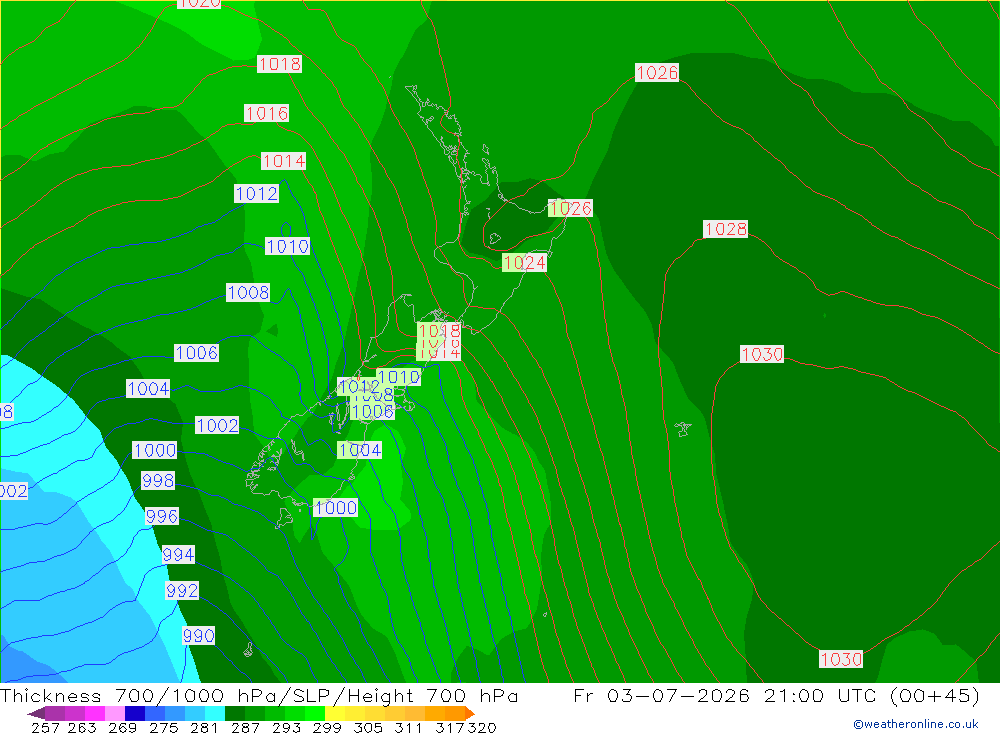Image resolution: width=1000 pixels, height=733 pixels.
Task: Click the red 1018 label with white background
Action: click(280, 64)
